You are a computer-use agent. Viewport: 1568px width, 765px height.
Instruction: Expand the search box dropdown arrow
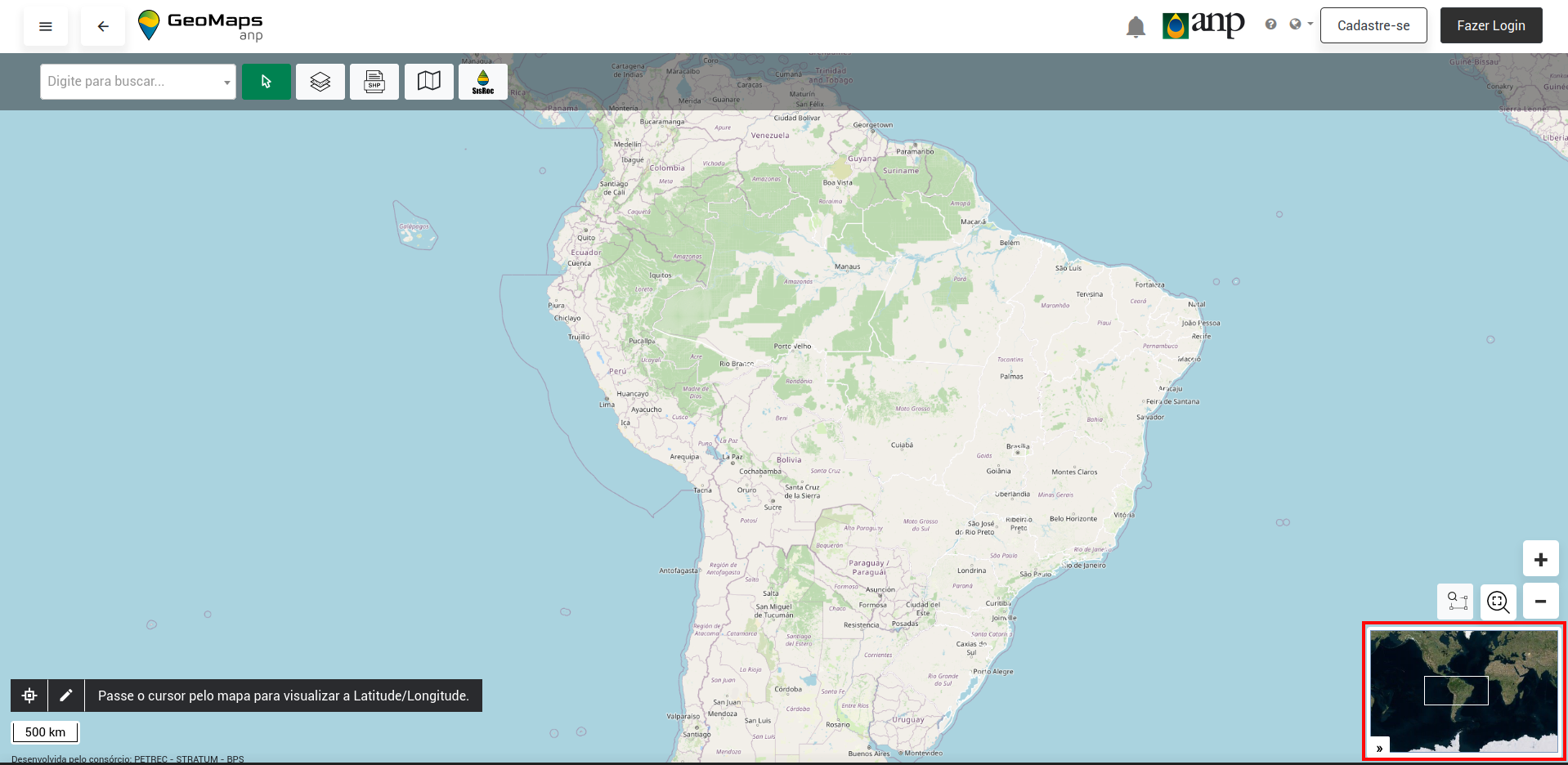coord(226,83)
